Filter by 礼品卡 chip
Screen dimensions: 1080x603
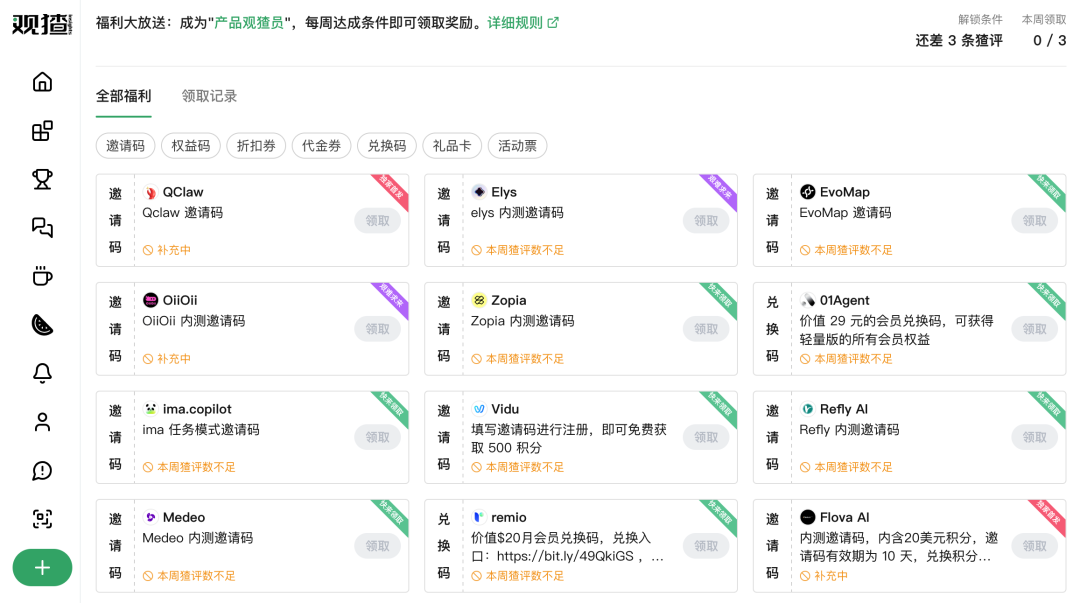tap(452, 145)
